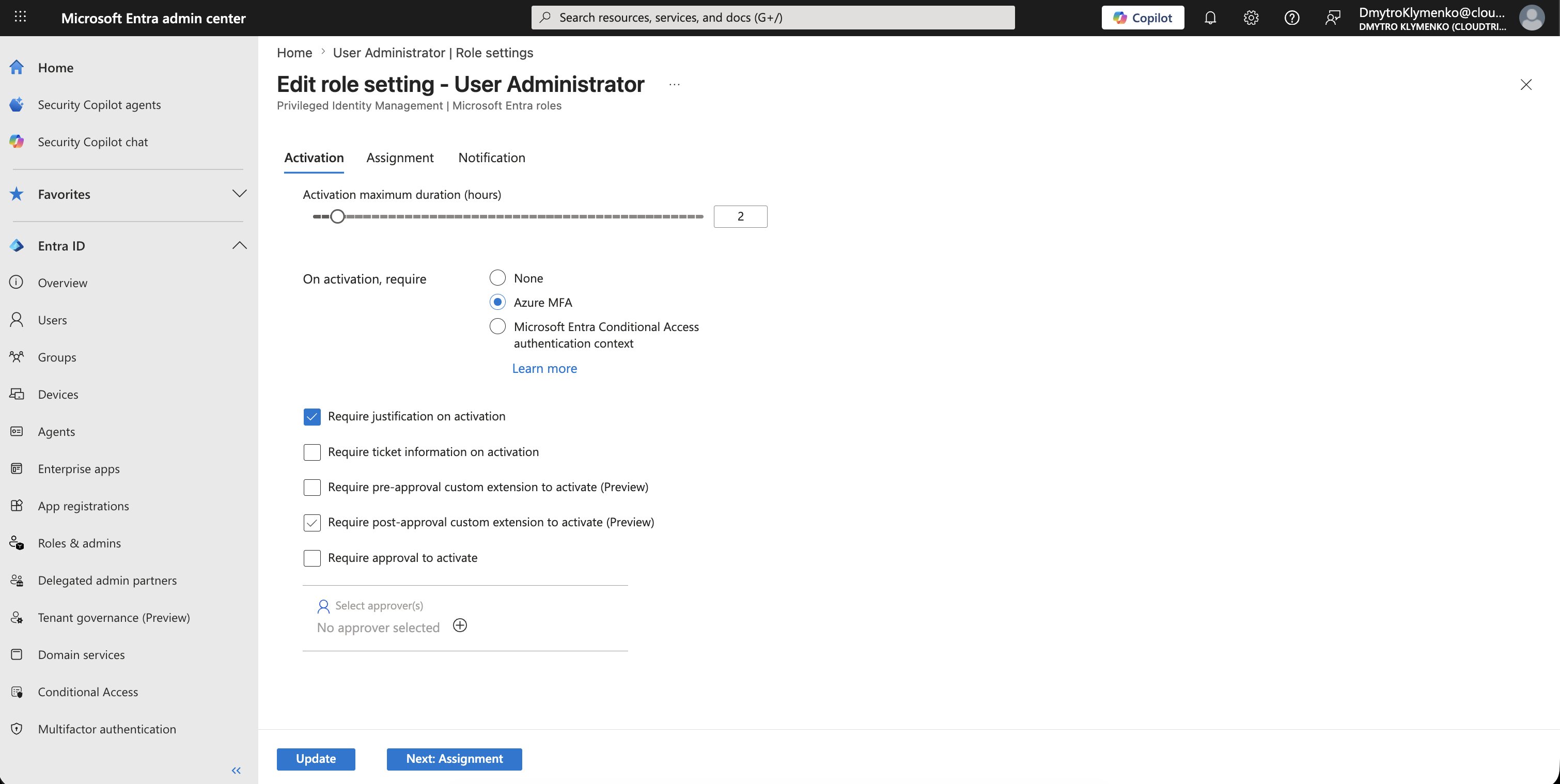
Task: Open the notifications bell
Action: [x=1210, y=18]
